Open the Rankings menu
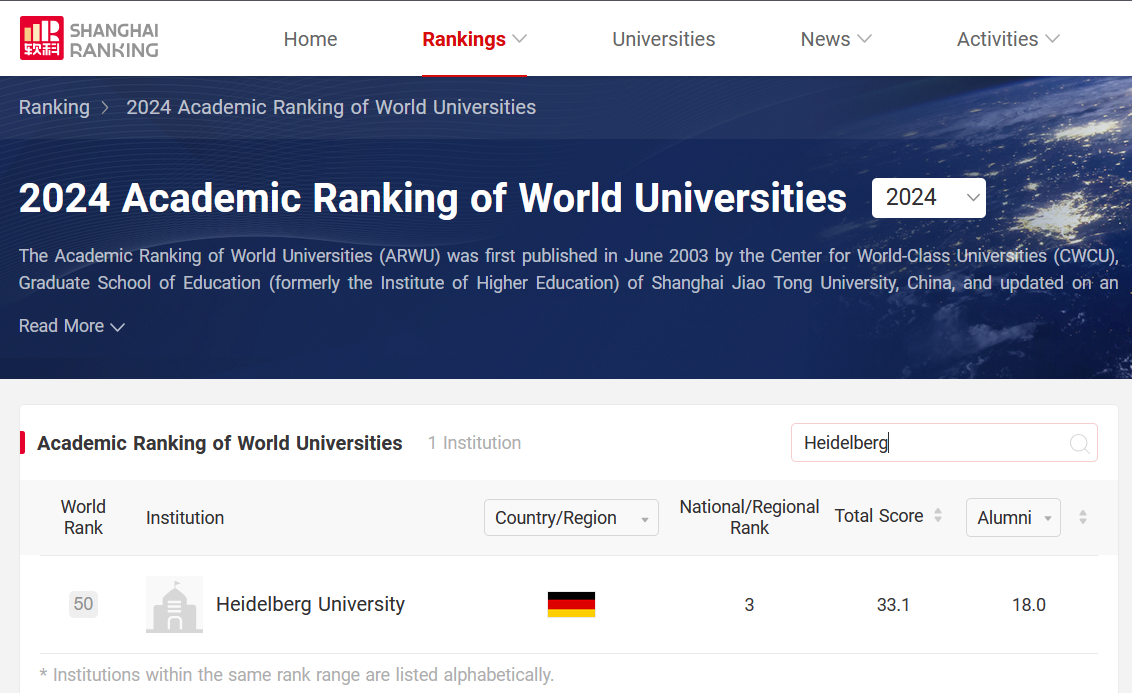 474,39
